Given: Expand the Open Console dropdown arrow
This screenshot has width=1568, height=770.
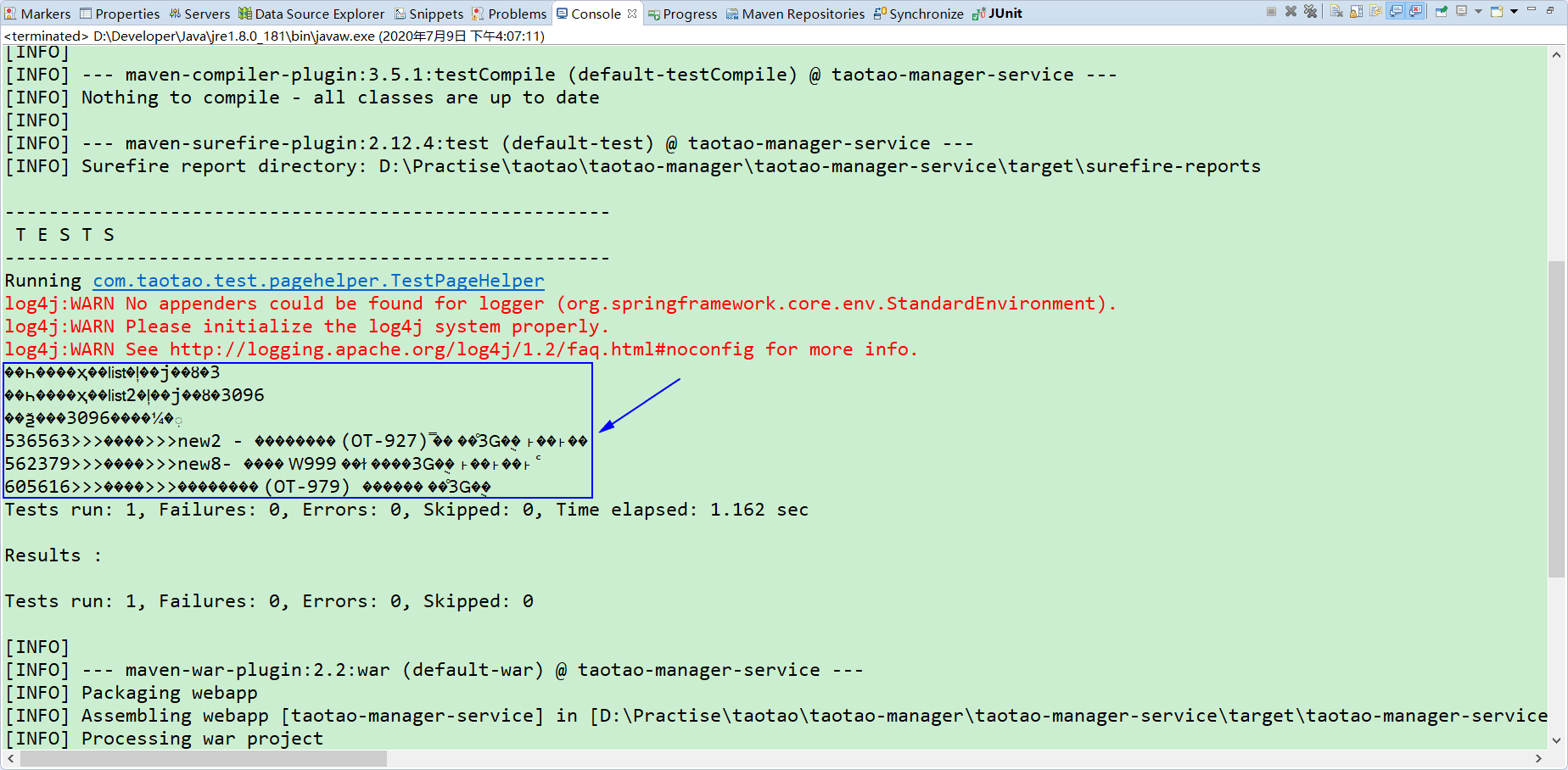Looking at the screenshot, I should point(1514,12).
